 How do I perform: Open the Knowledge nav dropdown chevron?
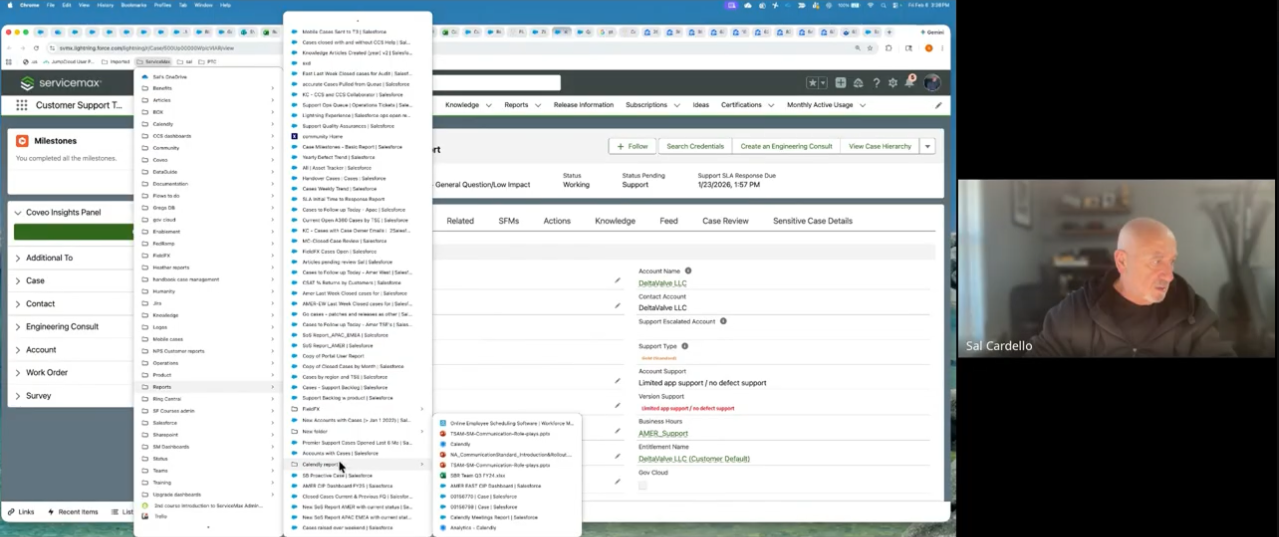tap(488, 105)
